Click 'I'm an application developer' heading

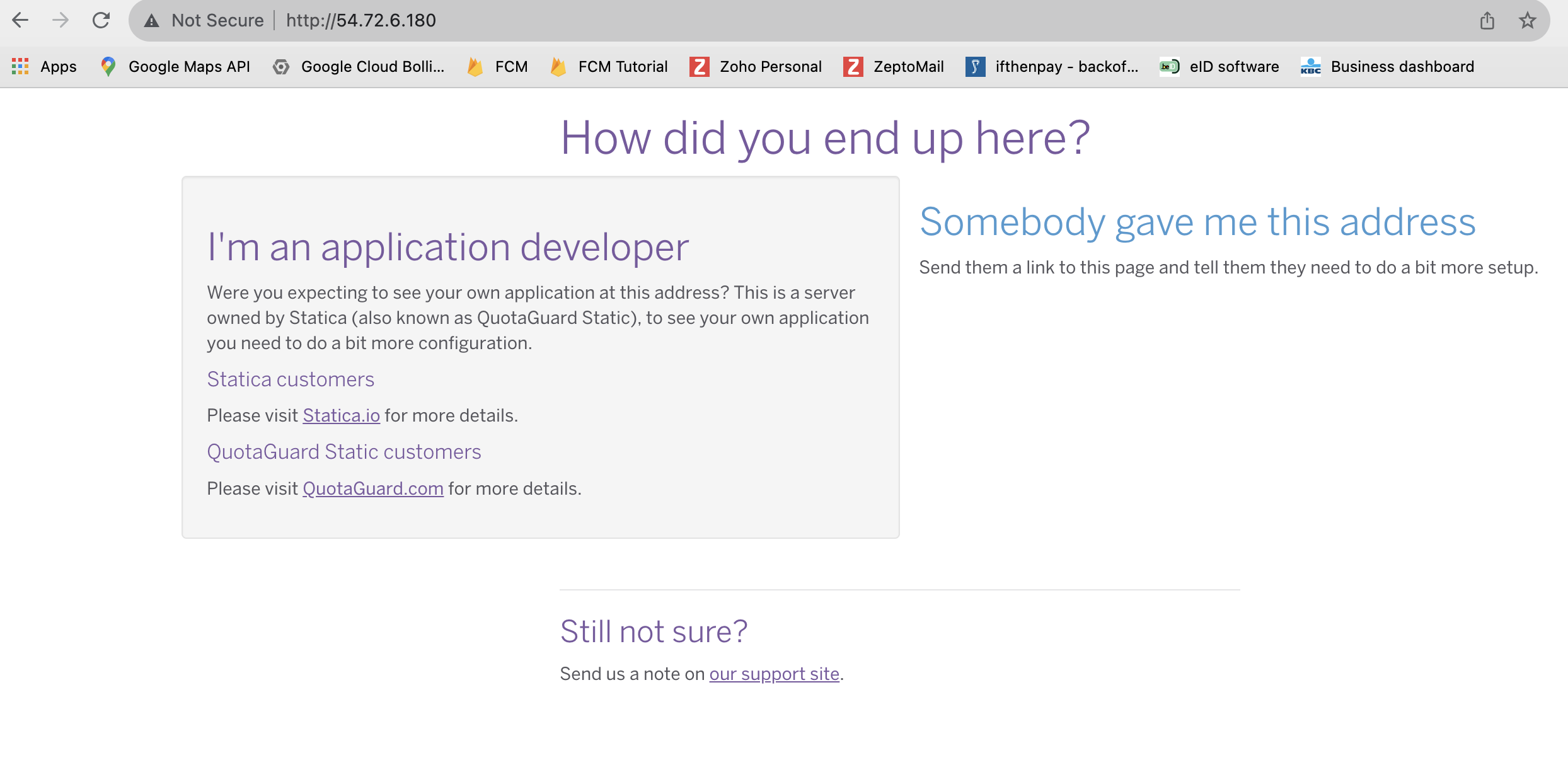448,247
